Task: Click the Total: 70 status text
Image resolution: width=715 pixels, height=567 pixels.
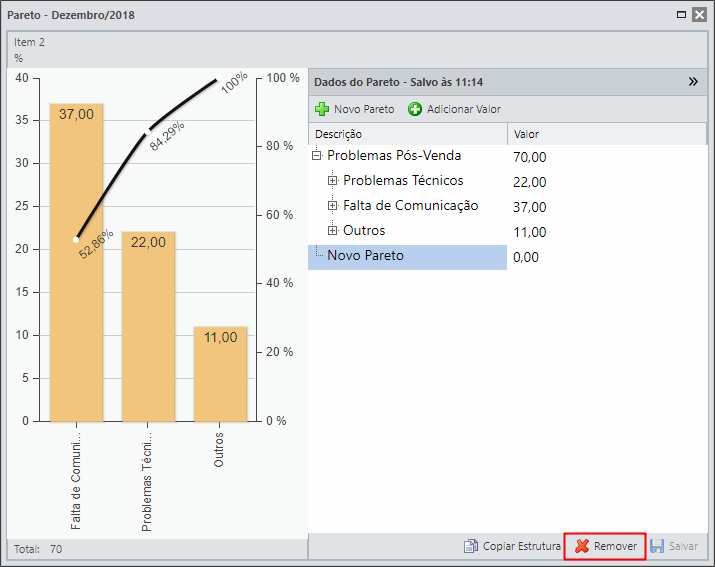Action: click(38, 549)
